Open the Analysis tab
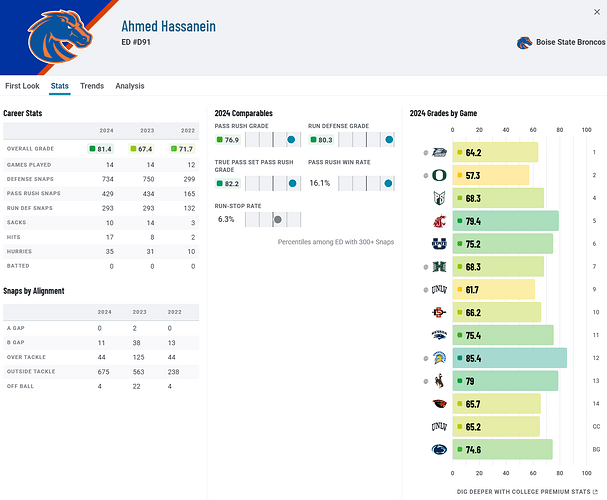 [x=130, y=87]
